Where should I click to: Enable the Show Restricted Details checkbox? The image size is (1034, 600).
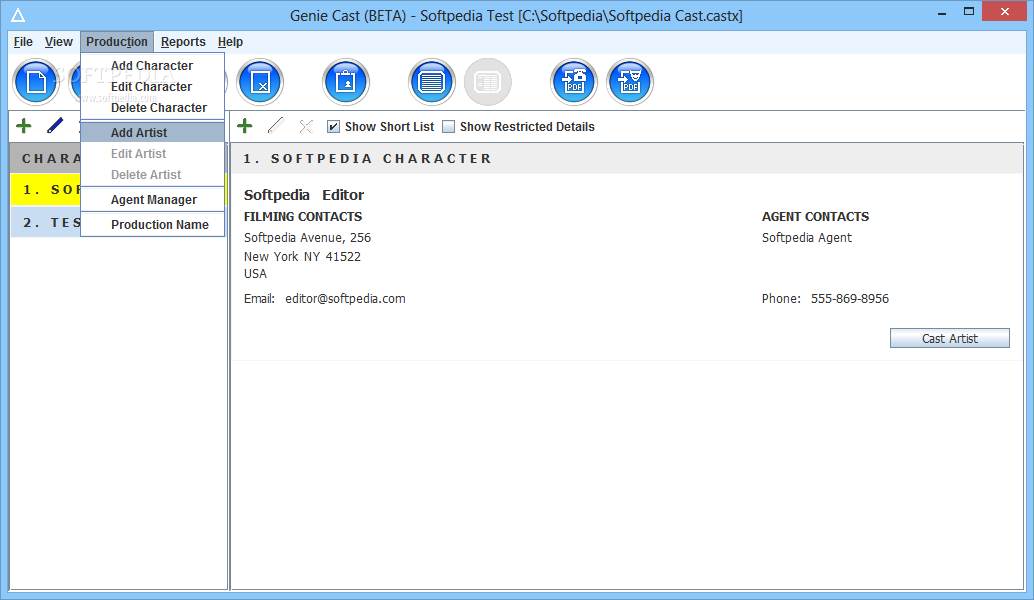tap(448, 127)
